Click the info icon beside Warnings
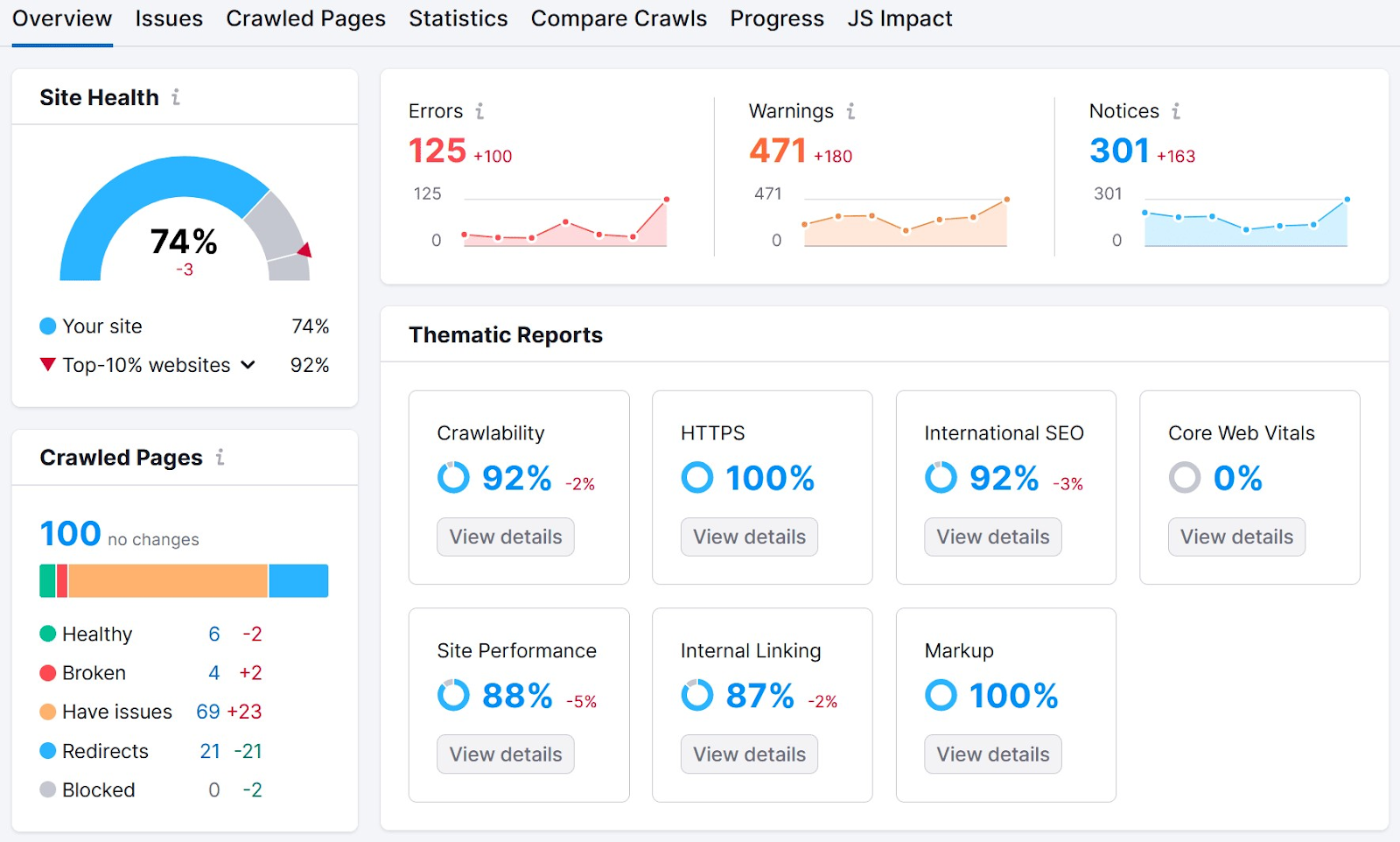 tap(850, 111)
